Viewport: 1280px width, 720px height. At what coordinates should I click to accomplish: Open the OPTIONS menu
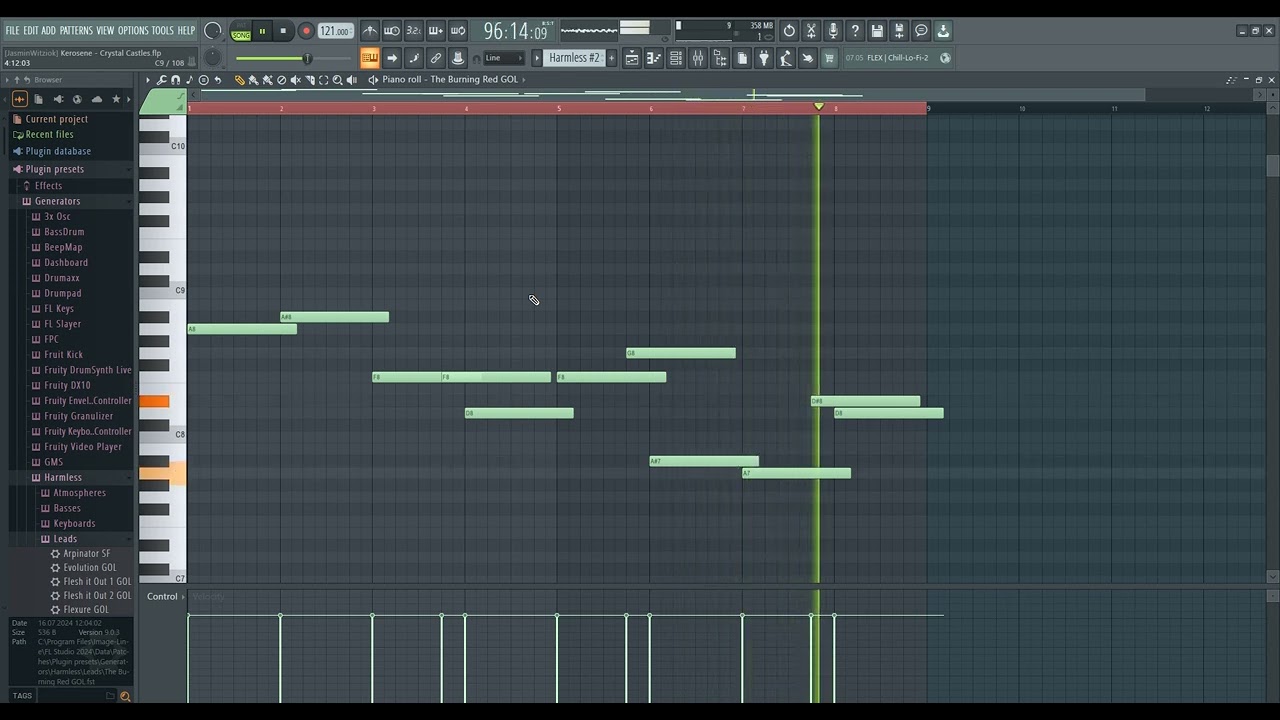[x=133, y=31]
